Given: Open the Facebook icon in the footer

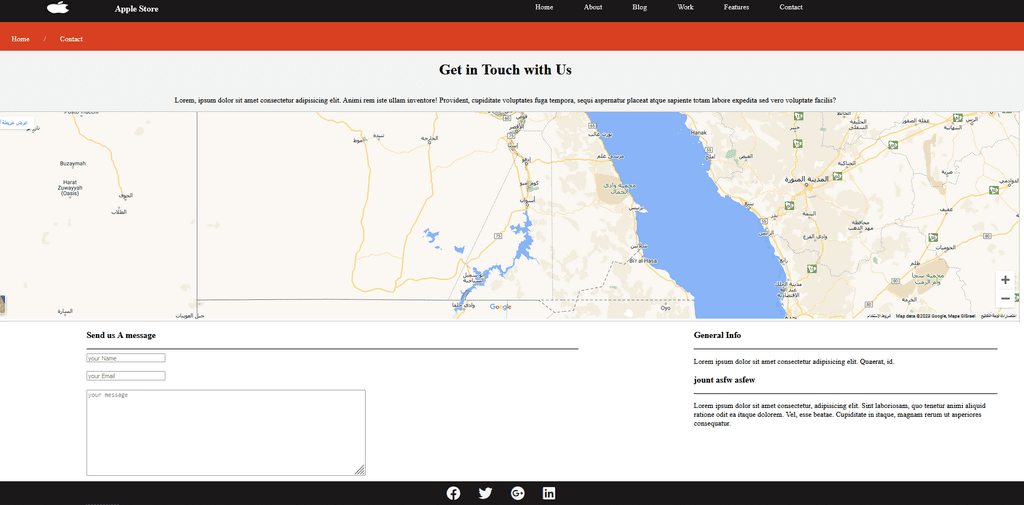Looking at the screenshot, I should pos(453,493).
